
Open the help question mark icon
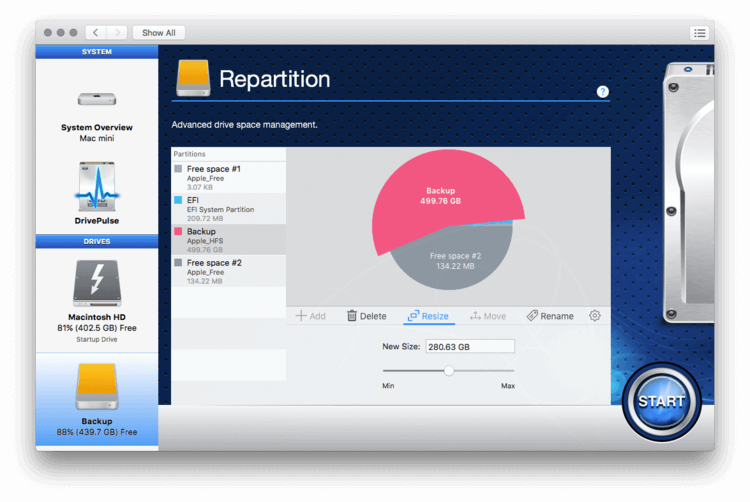pyautogui.click(x=603, y=92)
